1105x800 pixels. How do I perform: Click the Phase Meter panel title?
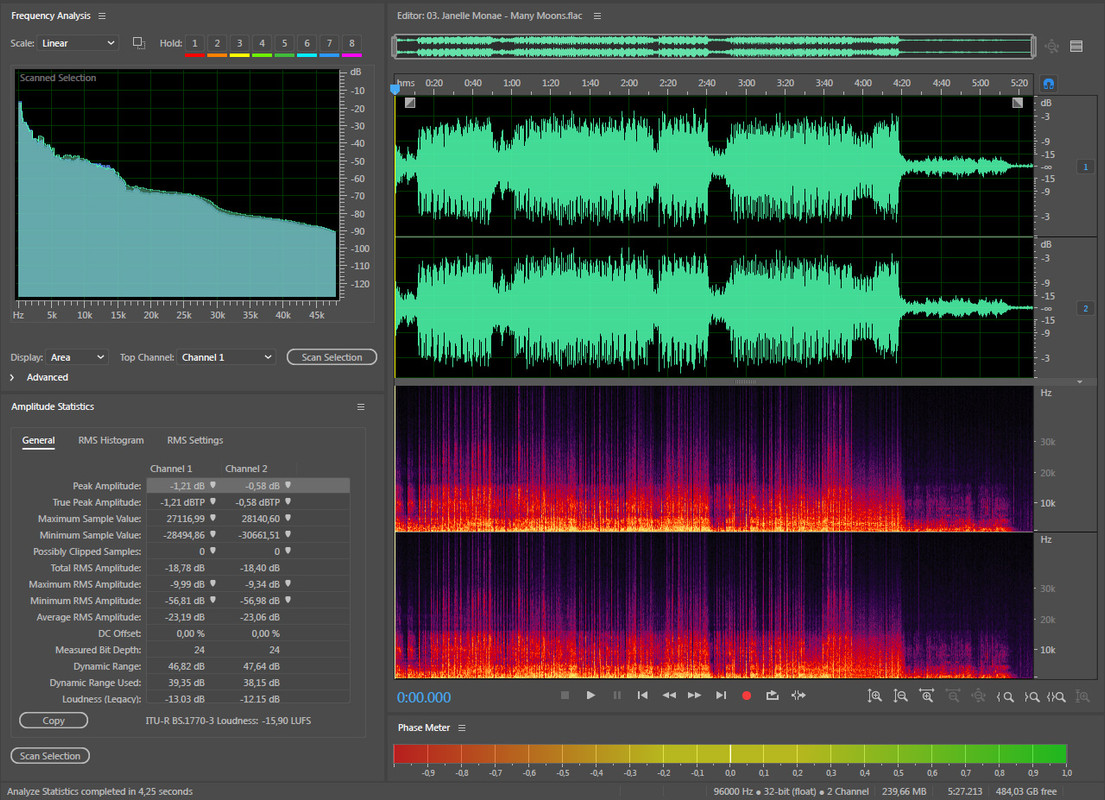[x=424, y=727]
